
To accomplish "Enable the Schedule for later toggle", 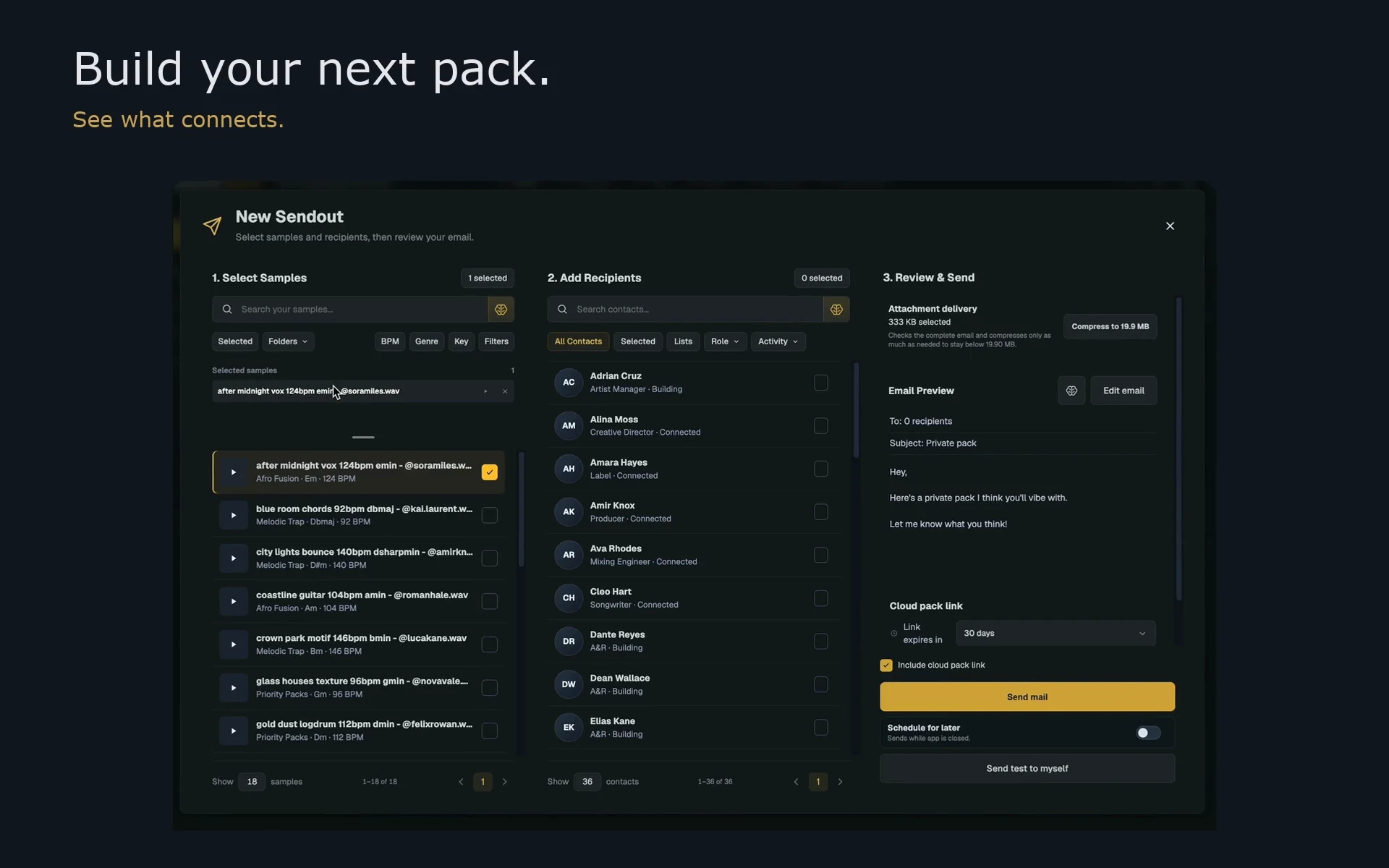I will tap(1148, 733).
